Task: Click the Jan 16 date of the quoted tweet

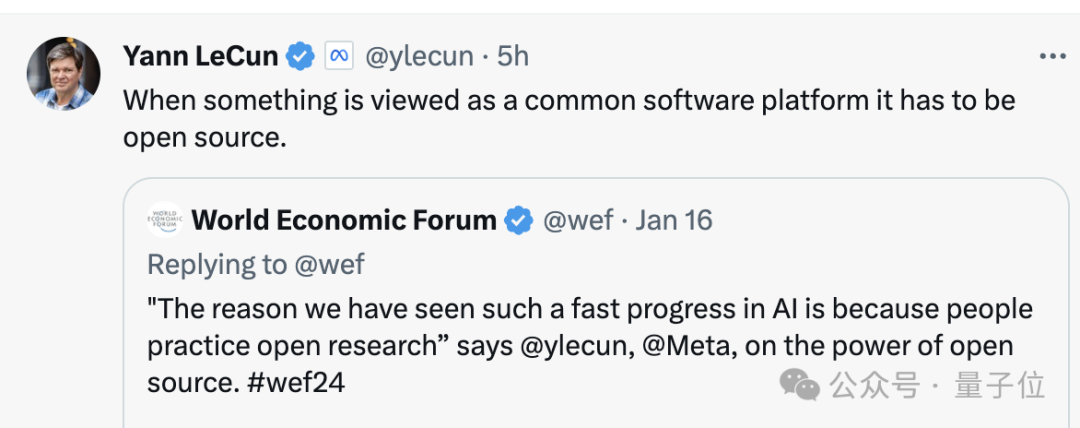Action: click(673, 220)
